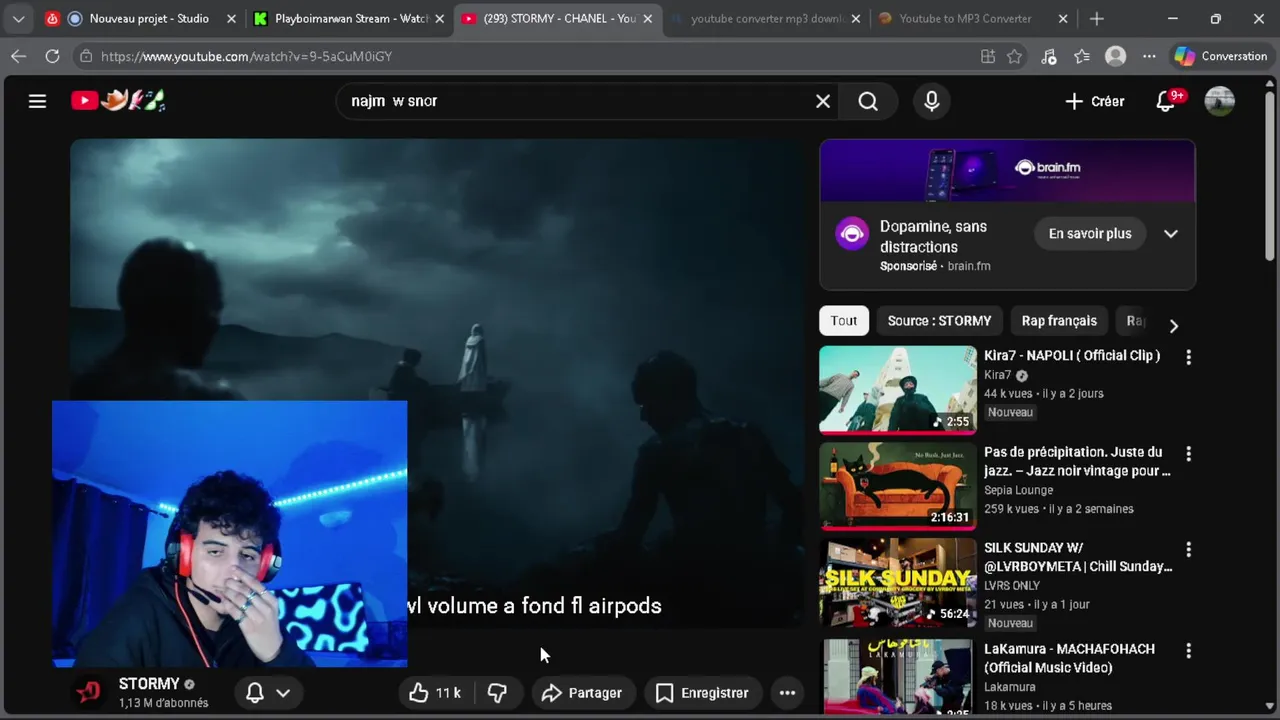Open STORMY channel avatar

click(89, 693)
